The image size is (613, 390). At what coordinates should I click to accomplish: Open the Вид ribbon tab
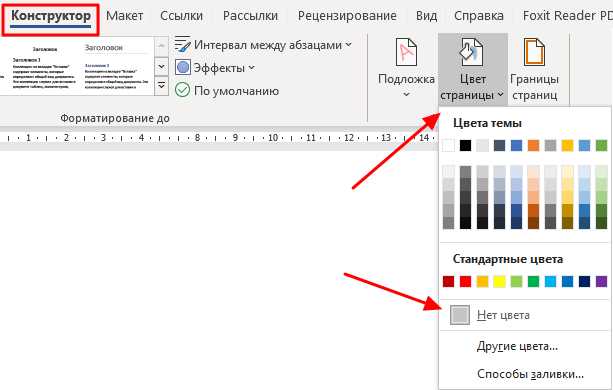pyautogui.click(x=427, y=16)
